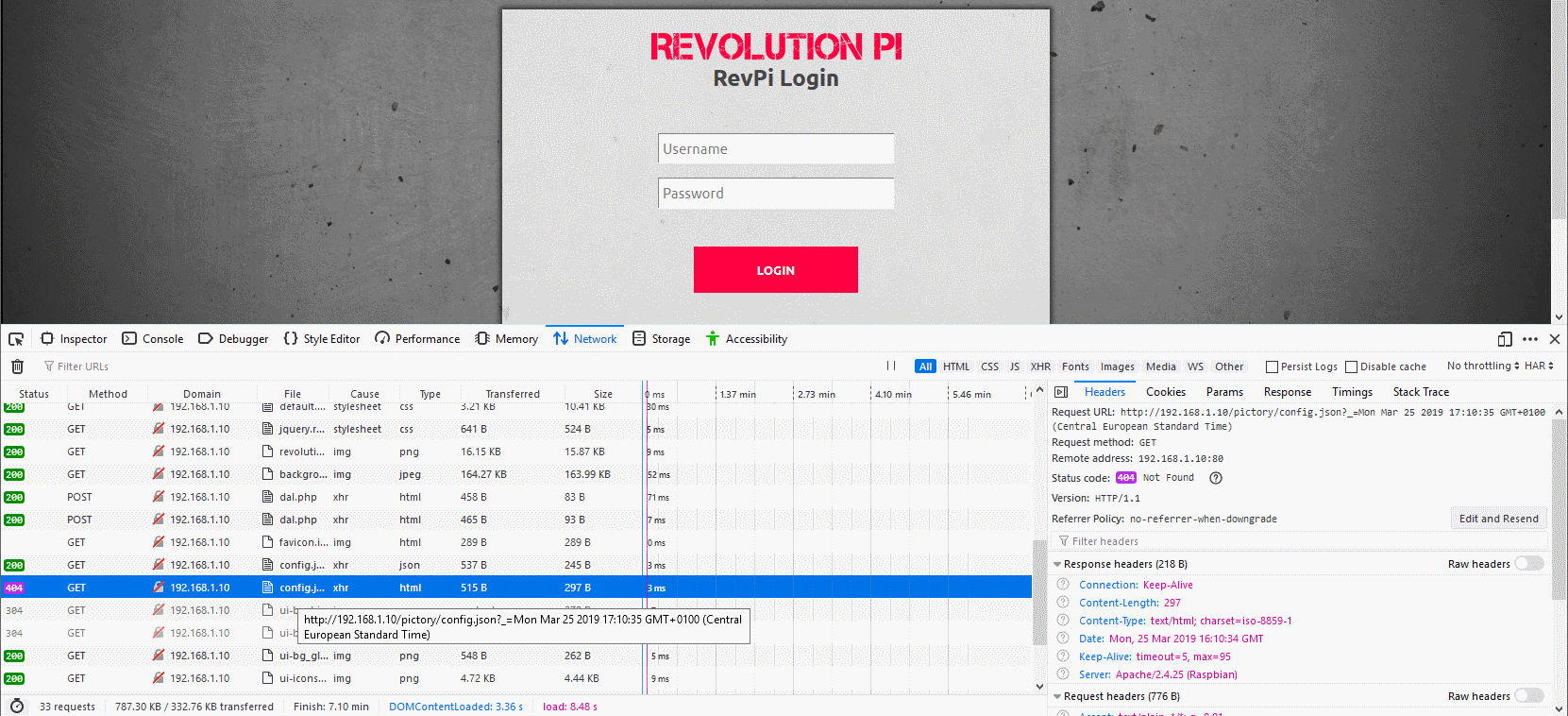Clear network log with trash icon
The image size is (1568, 716).
click(x=17, y=367)
